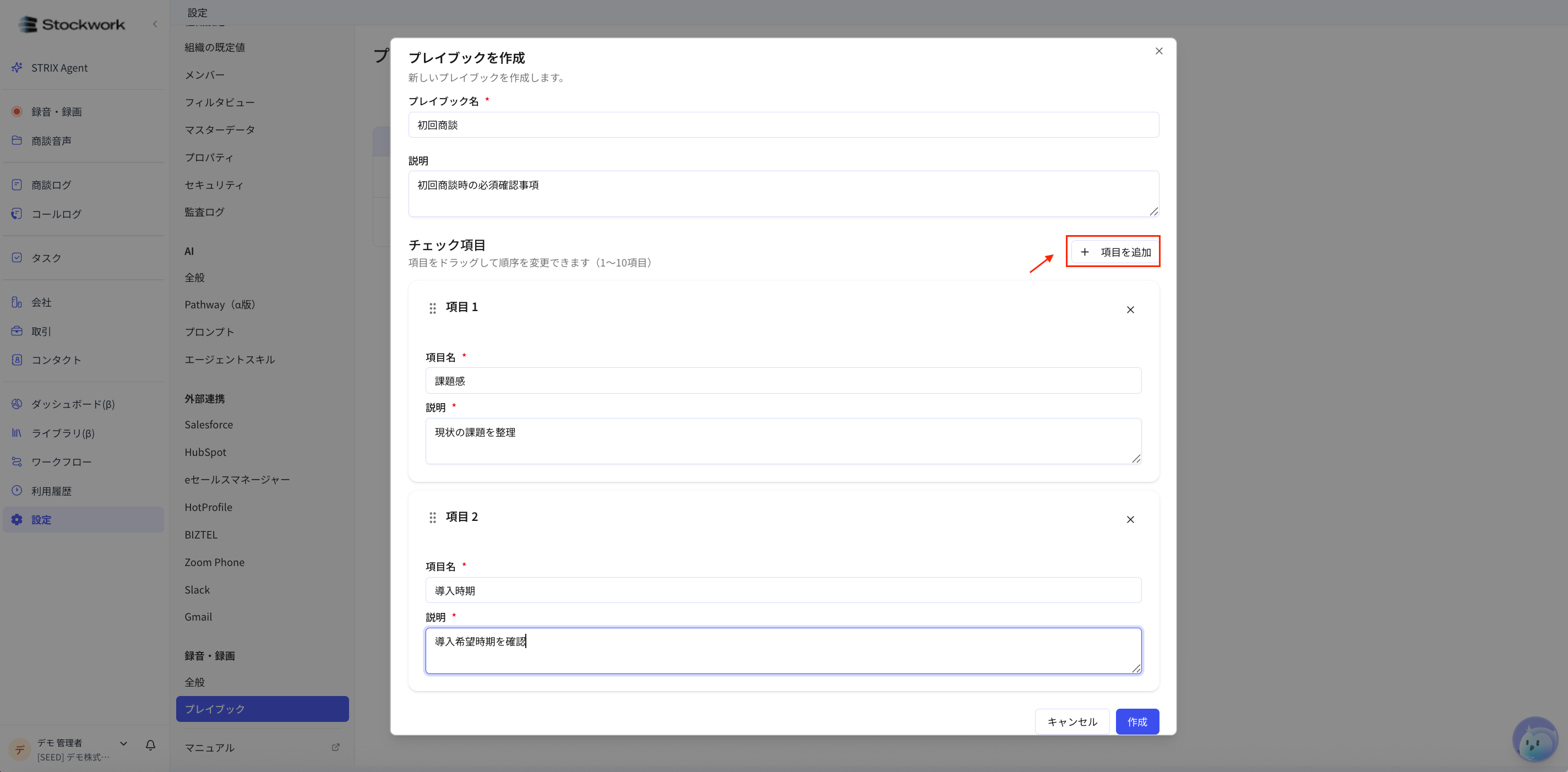Open HotProfile integration settings
The image size is (1568, 772).
[208, 507]
